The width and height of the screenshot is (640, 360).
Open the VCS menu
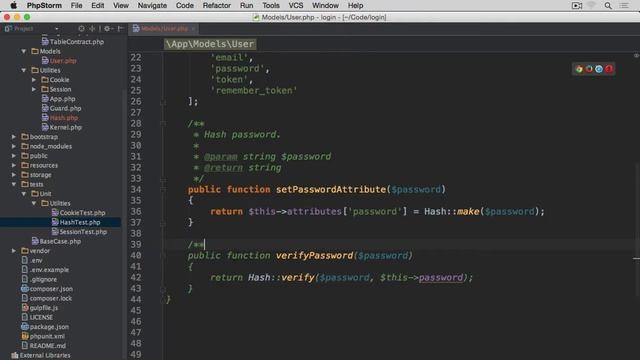coord(296,5)
